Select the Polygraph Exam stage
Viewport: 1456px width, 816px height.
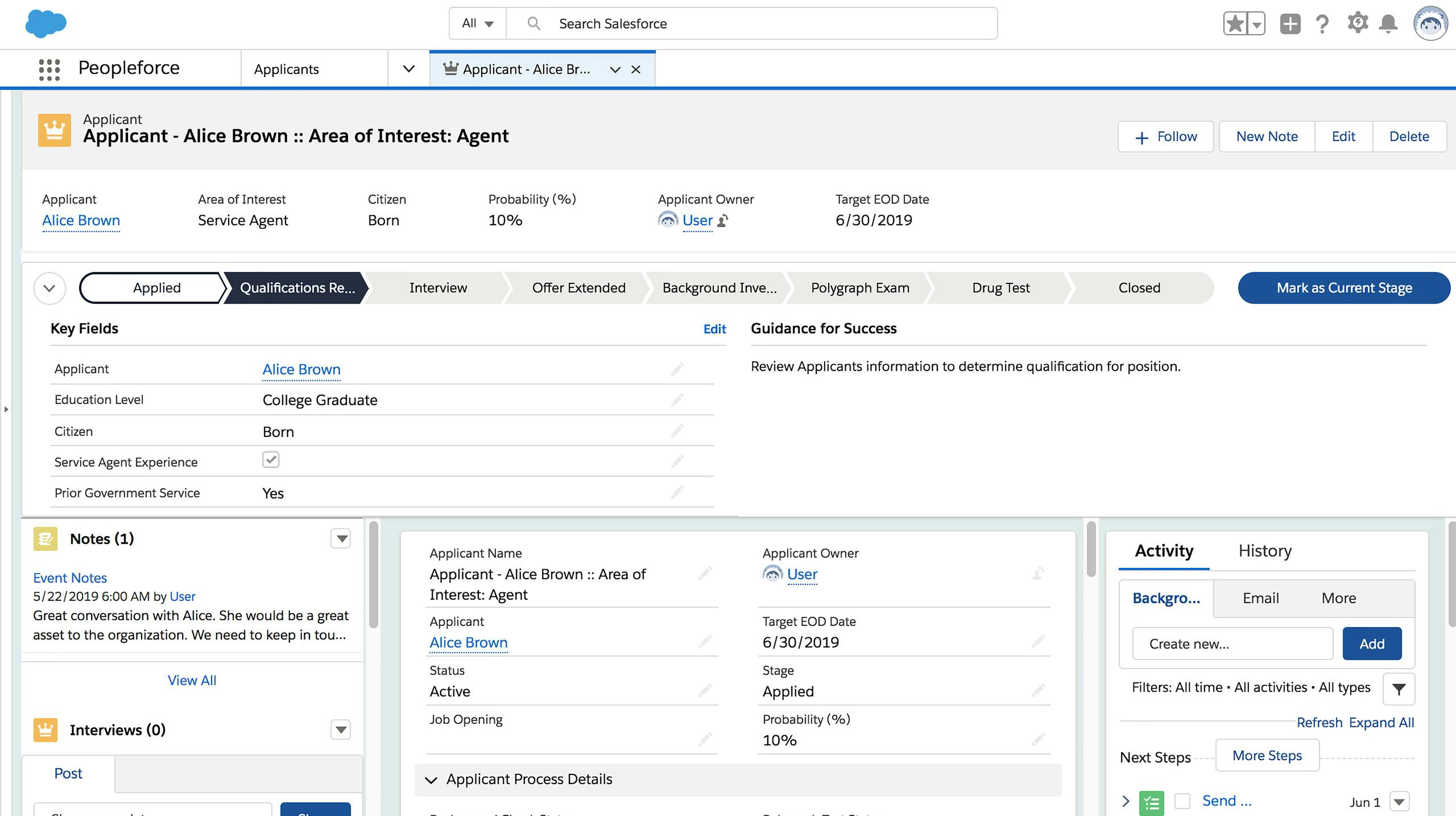[860, 288]
